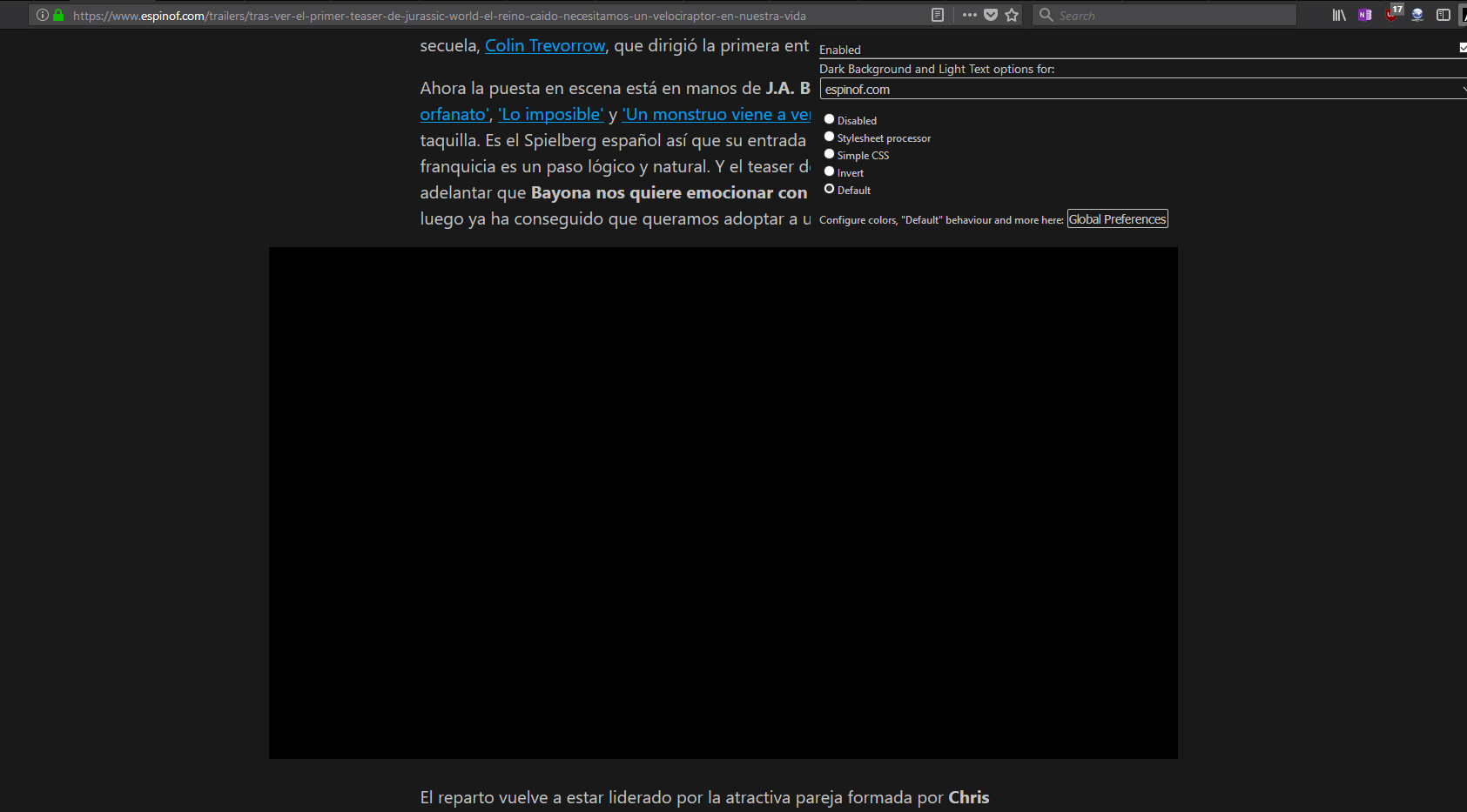Viewport: 1467px width, 812px height.
Task: Select the Simple CSS mode
Action: point(829,154)
